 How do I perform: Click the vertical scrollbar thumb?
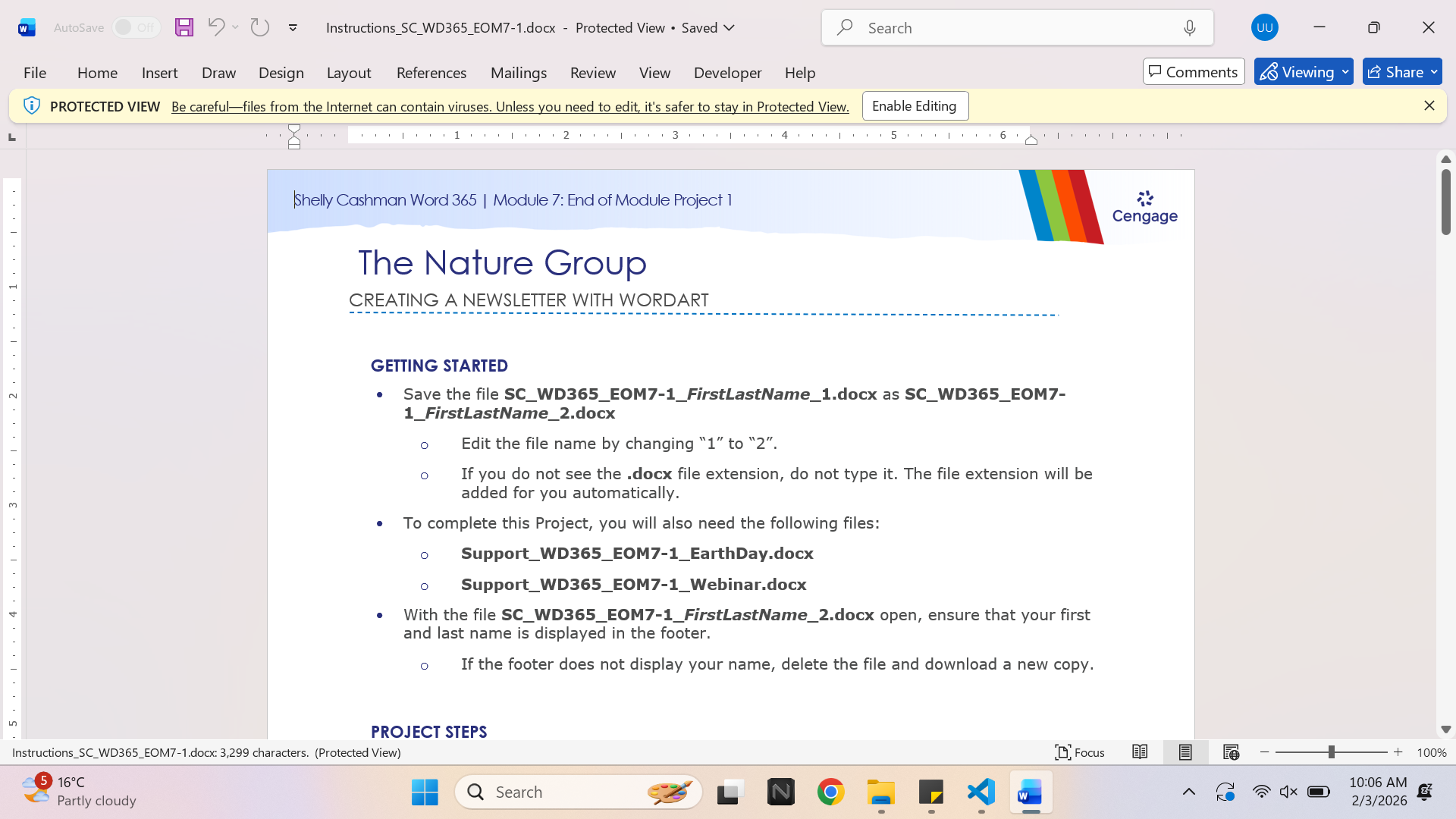1445,202
